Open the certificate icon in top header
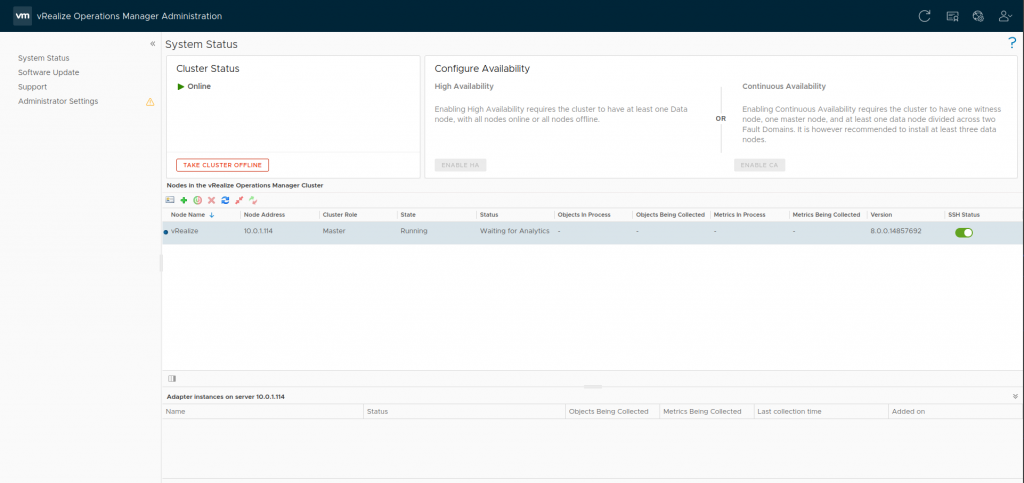Screen dimensions: 1024x483 click(952, 16)
